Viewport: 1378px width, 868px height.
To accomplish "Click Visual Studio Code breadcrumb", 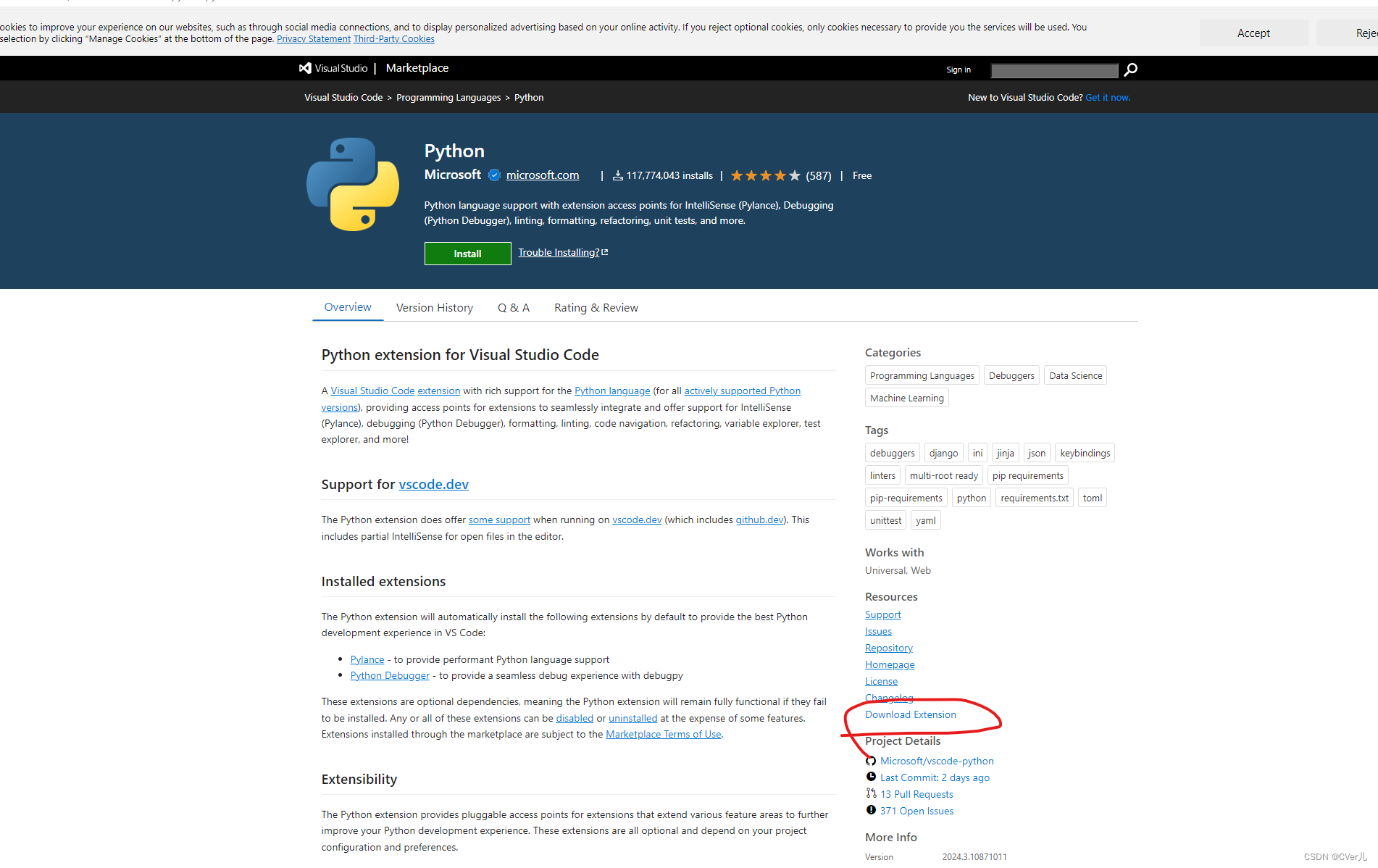I will [343, 97].
